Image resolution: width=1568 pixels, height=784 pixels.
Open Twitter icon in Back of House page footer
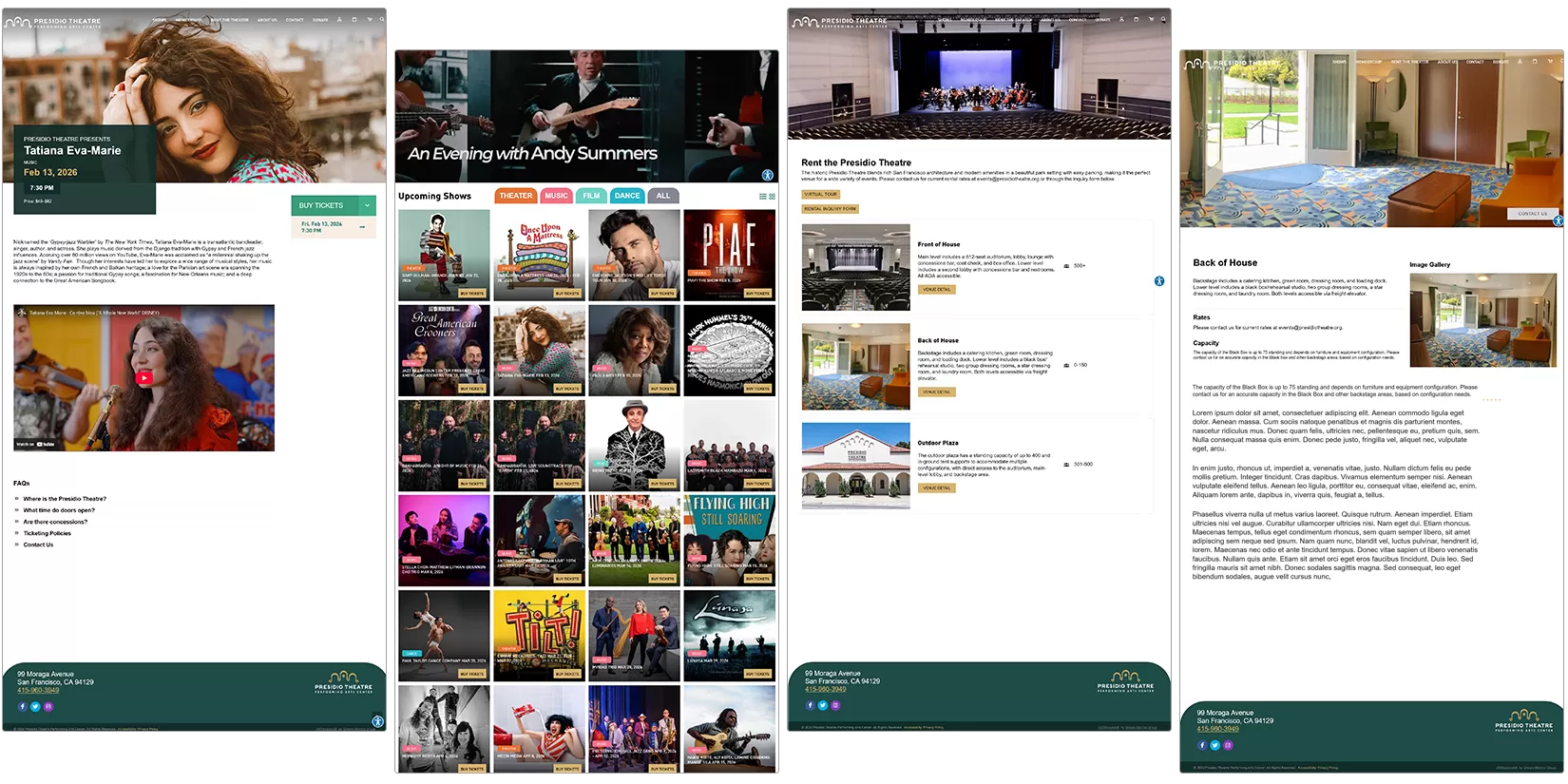click(x=1214, y=745)
